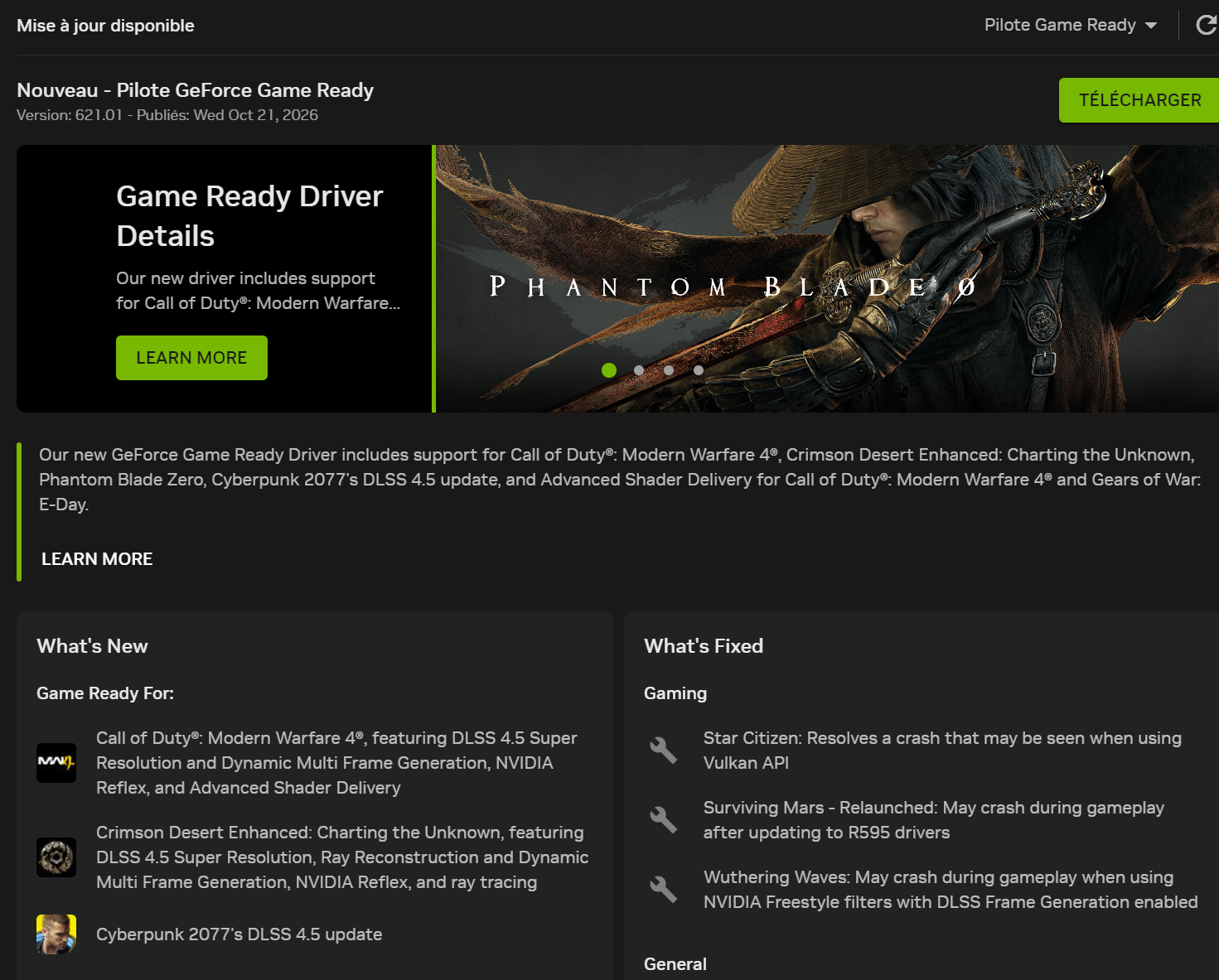Click the 'What's New' section heading

point(92,646)
